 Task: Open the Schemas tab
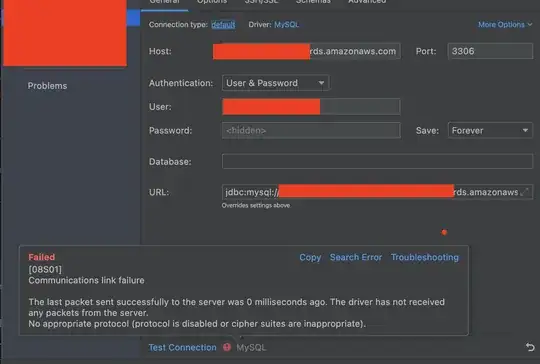click(x=313, y=2)
